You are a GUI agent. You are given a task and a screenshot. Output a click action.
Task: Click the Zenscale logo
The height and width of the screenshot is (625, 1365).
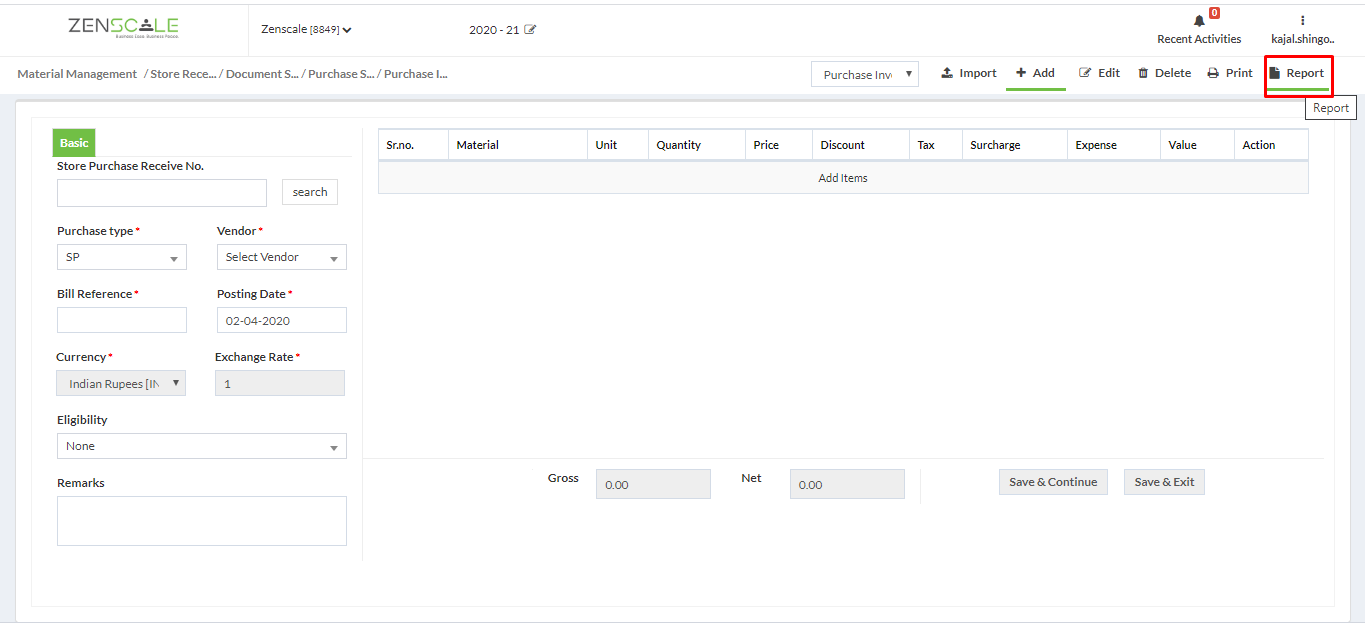pos(124,28)
